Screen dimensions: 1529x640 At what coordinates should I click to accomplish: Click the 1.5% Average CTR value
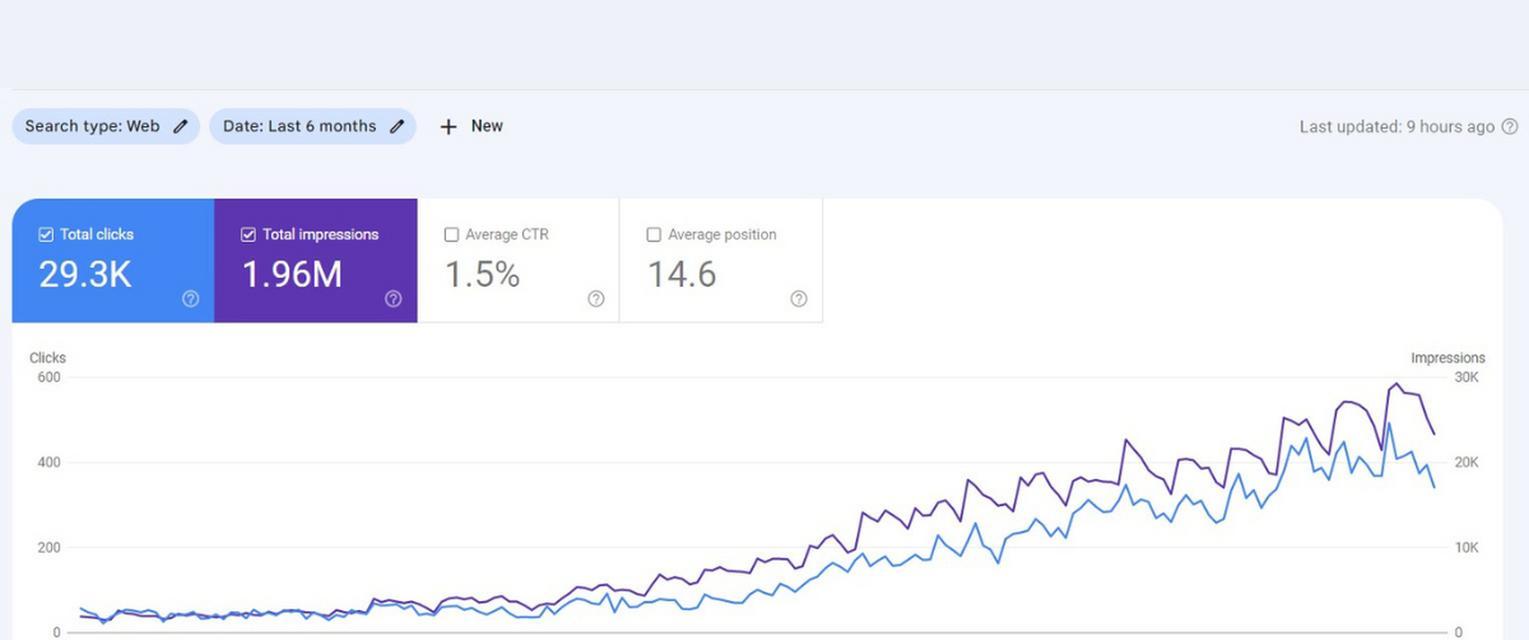point(482,274)
